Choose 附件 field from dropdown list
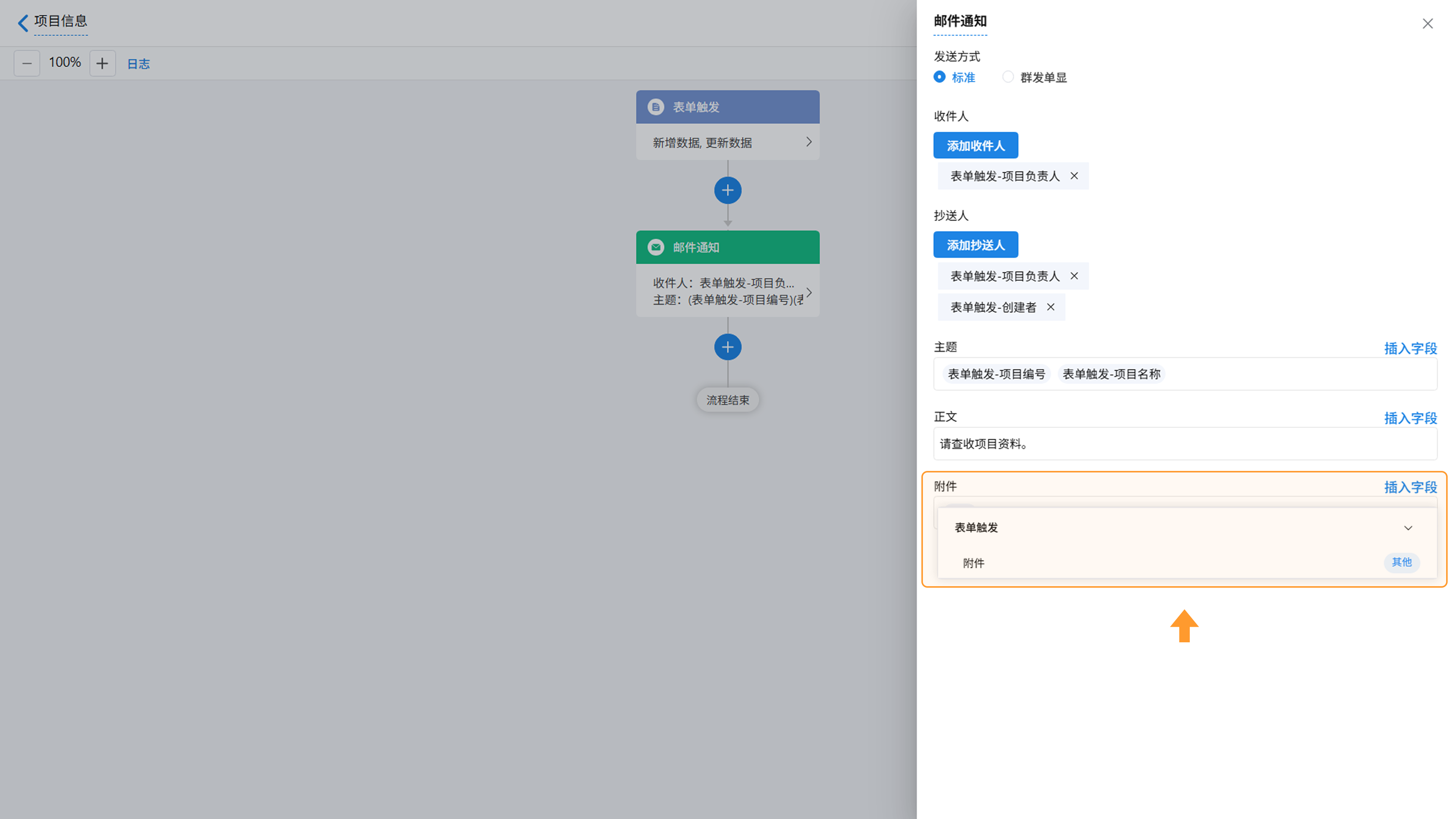 [974, 563]
